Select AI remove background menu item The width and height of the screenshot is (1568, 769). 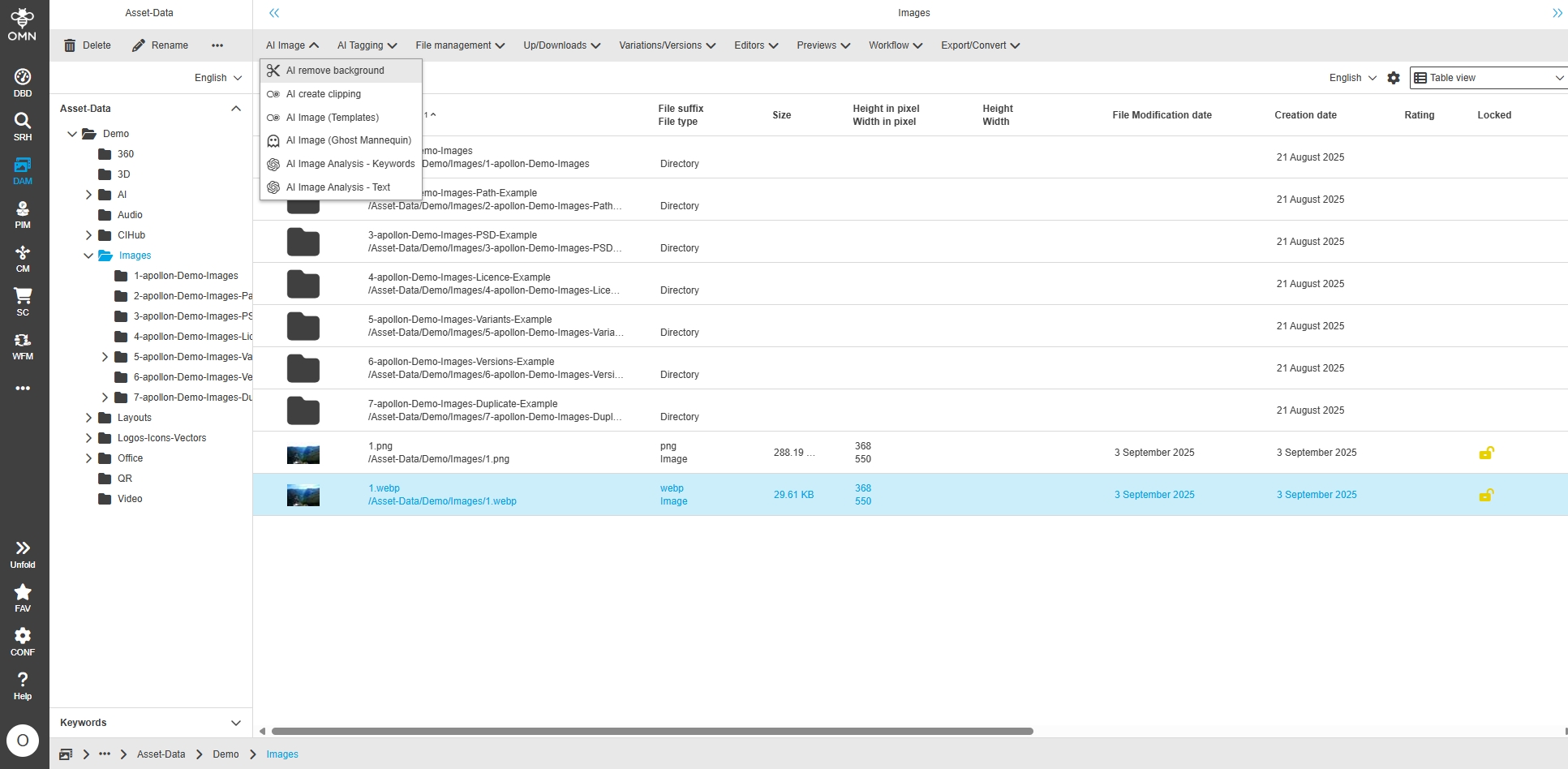tap(335, 71)
